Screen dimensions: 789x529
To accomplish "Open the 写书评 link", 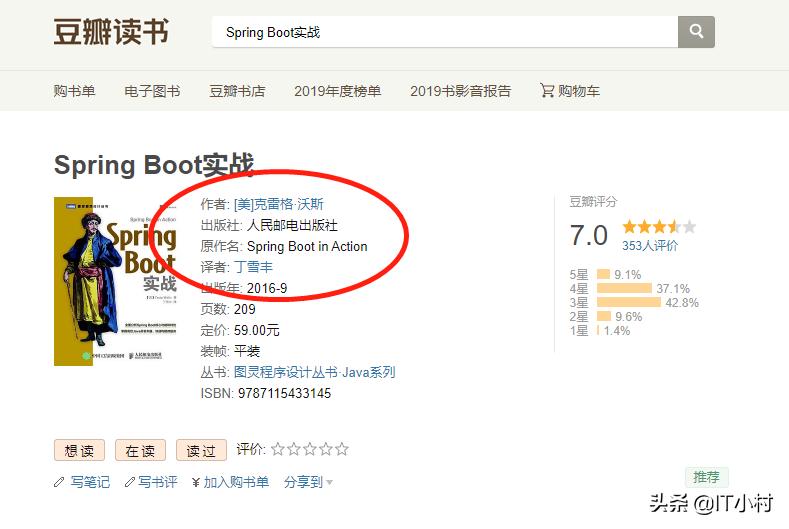I will point(157,482).
